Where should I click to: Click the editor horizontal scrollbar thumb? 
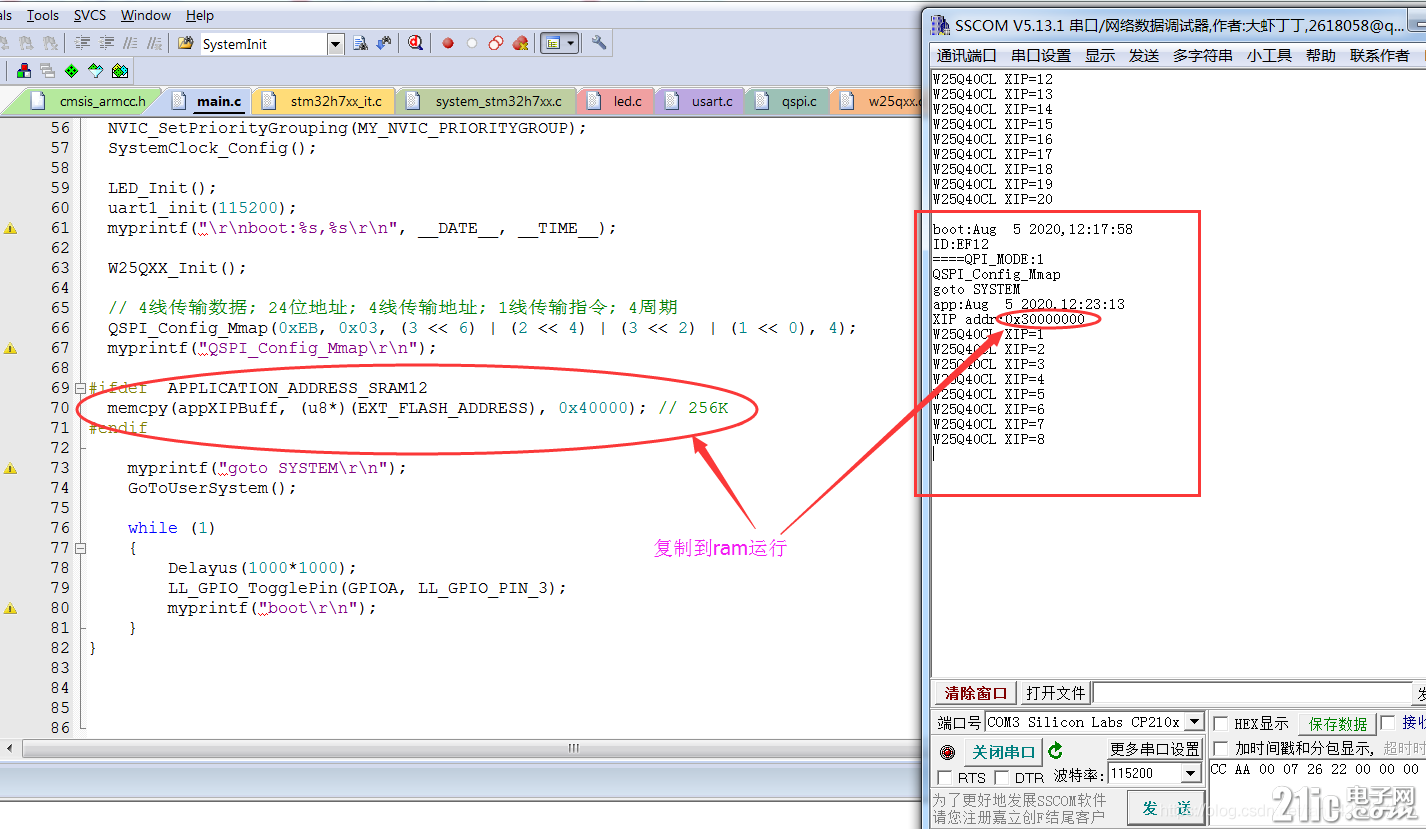[574, 747]
